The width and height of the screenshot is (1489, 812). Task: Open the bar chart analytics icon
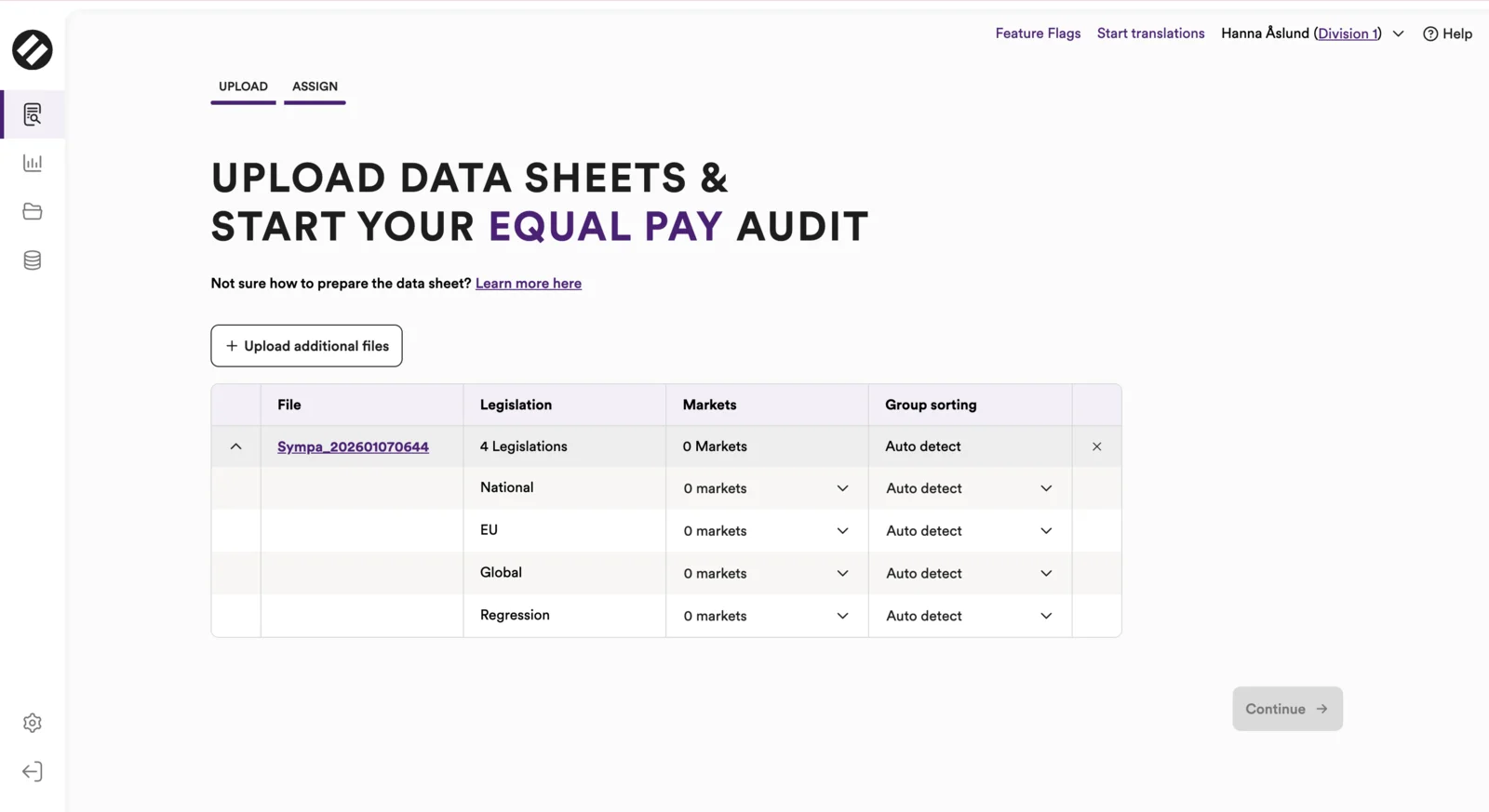click(33, 163)
